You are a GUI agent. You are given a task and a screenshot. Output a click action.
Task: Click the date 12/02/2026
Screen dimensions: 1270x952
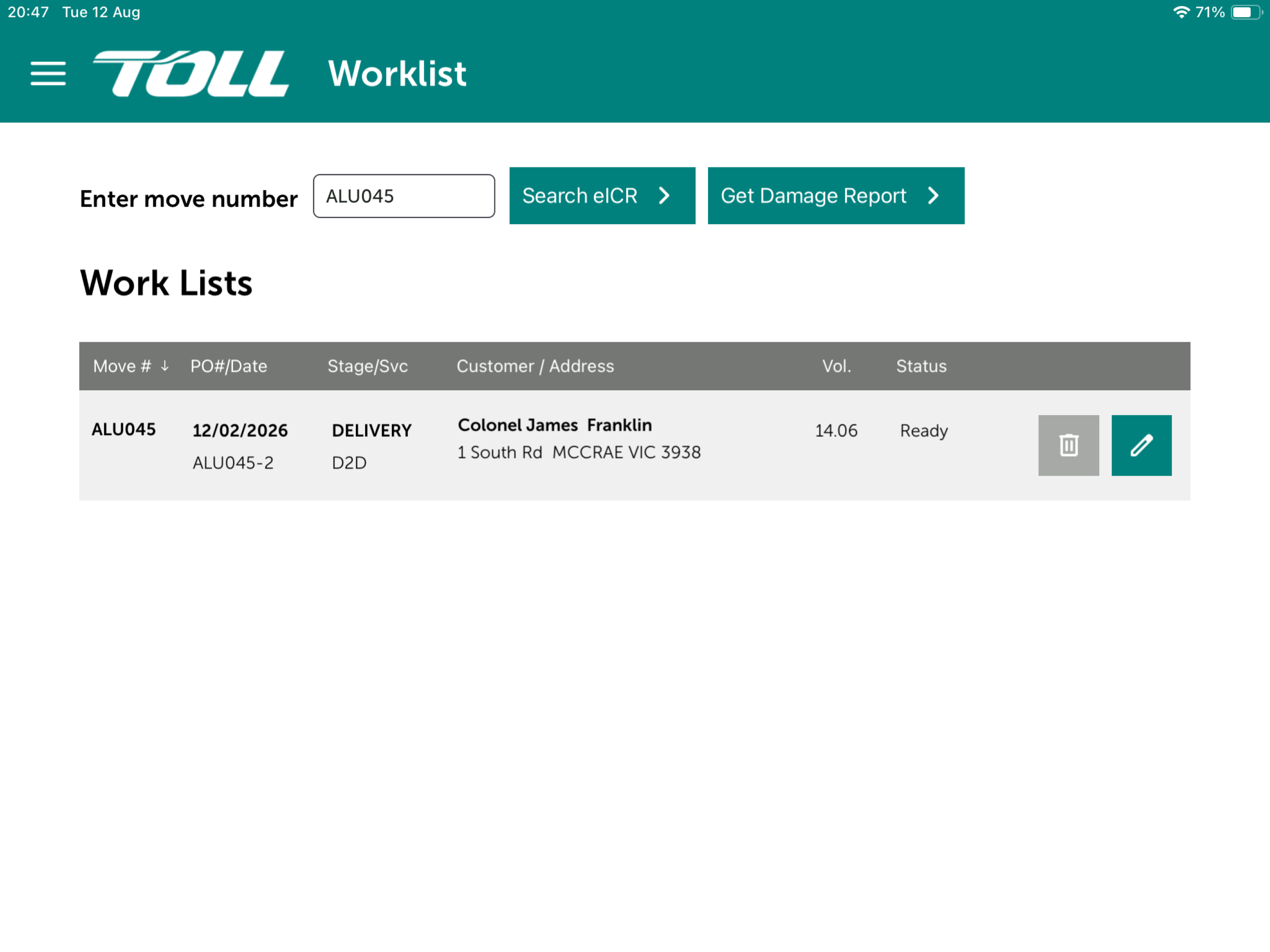pyautogui.click(x=240, y=430)
